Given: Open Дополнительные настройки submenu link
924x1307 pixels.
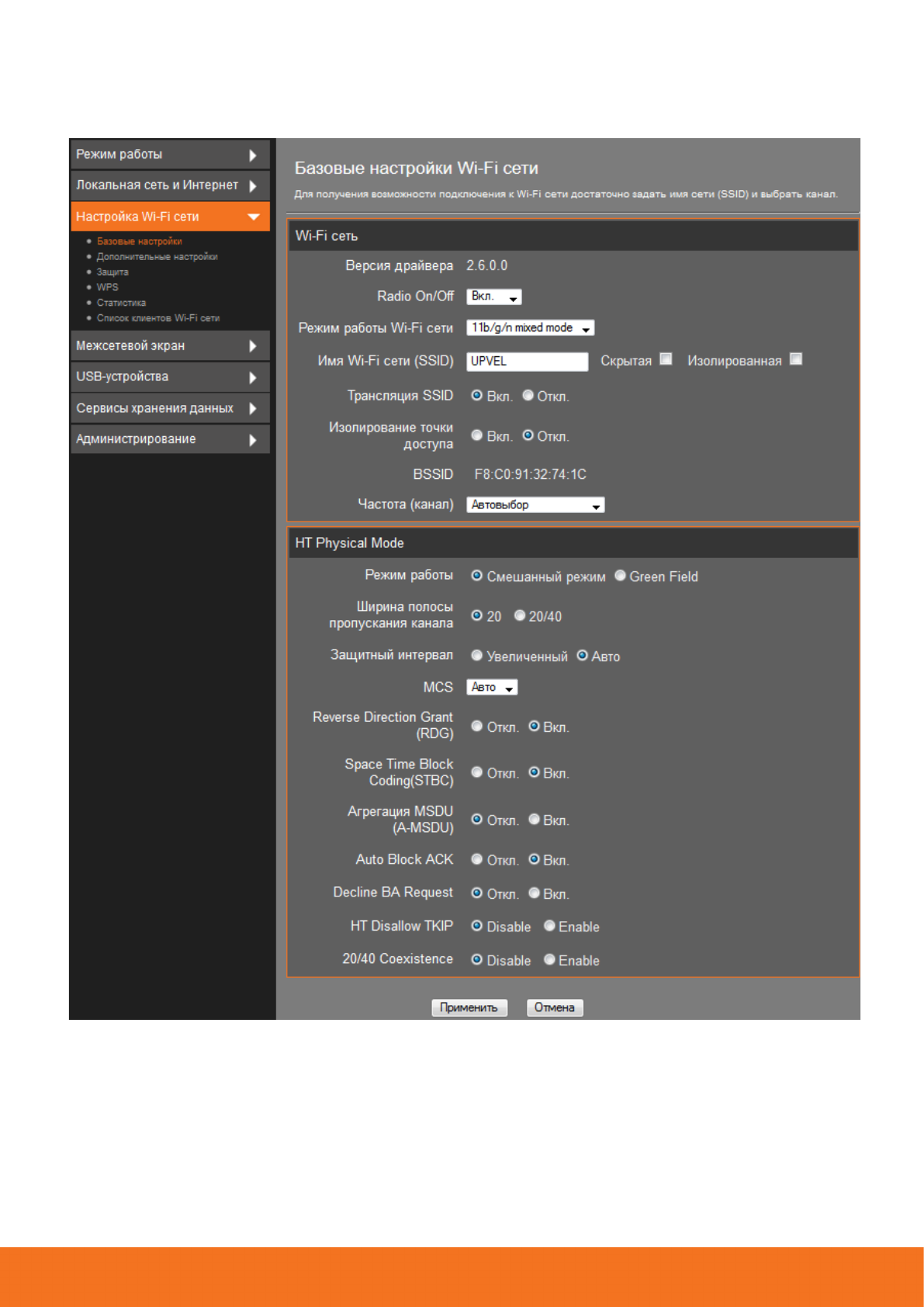Looking at the screenshot, I should pos(157,257).
